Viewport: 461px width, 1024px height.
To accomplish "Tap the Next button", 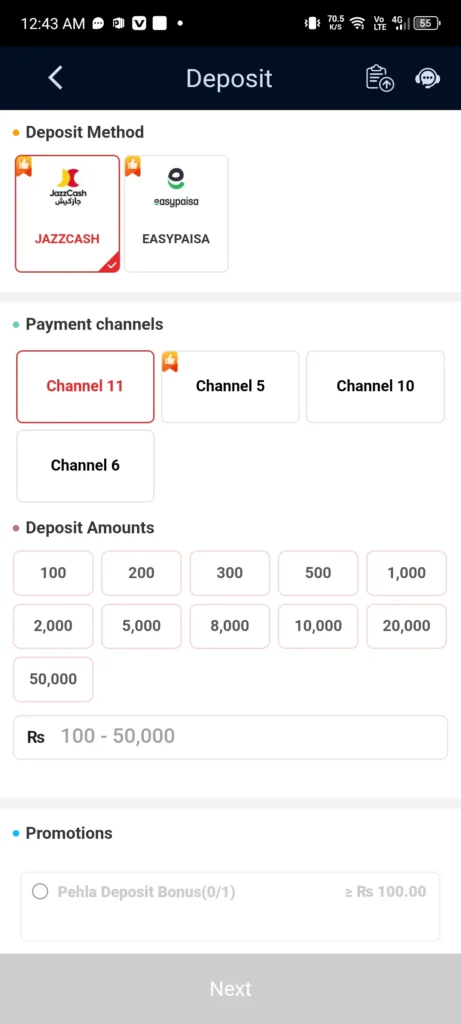I will click(x=230, y=989).
